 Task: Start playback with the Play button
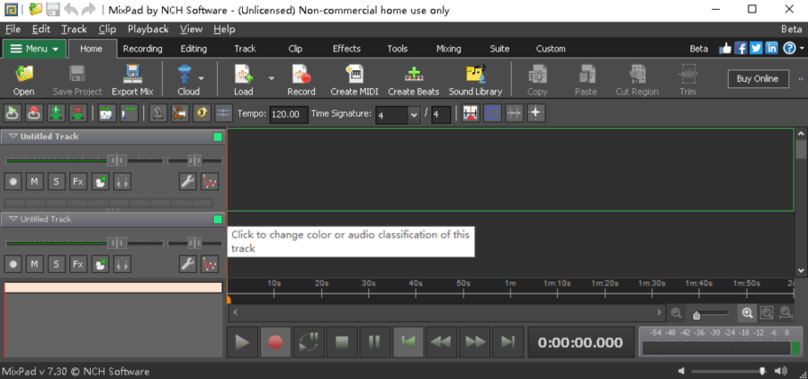click(x=242, y=342)
